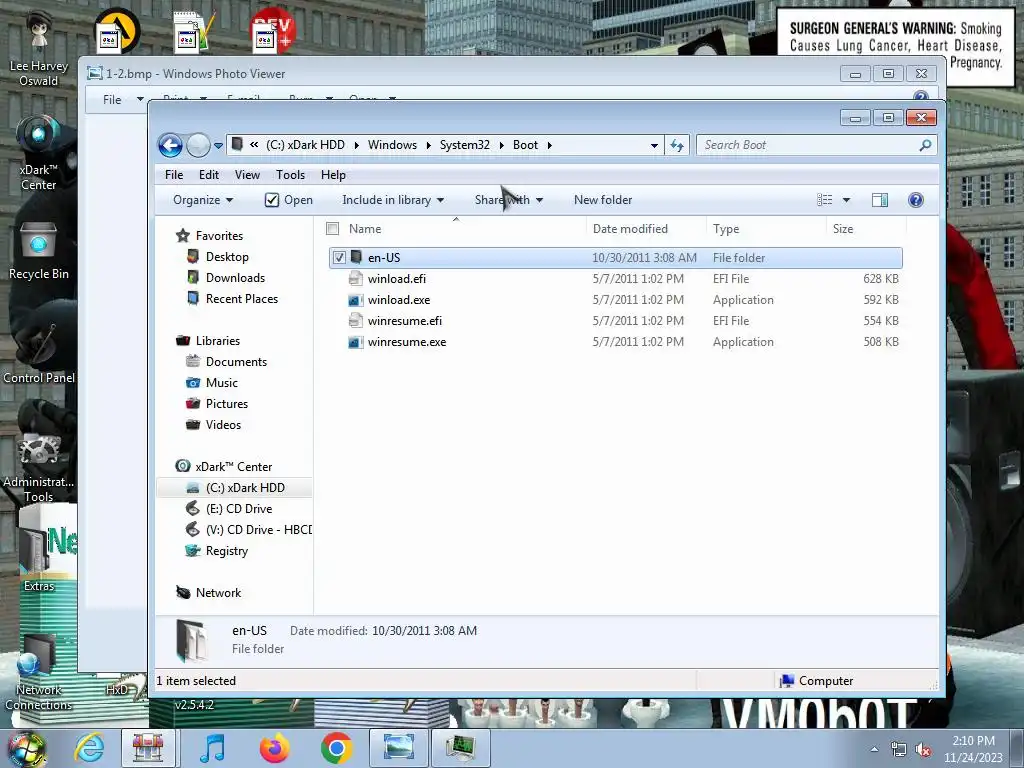Select the winresume.efi file
1024x768 pixels.
pyautogui.click(x=405, y=321)
